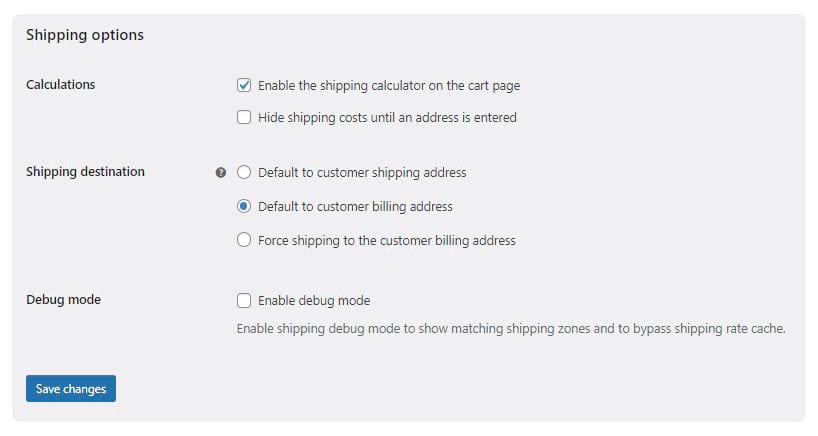Click 'Hide shipping costs until an address is entered' text

tap(387, 117)
